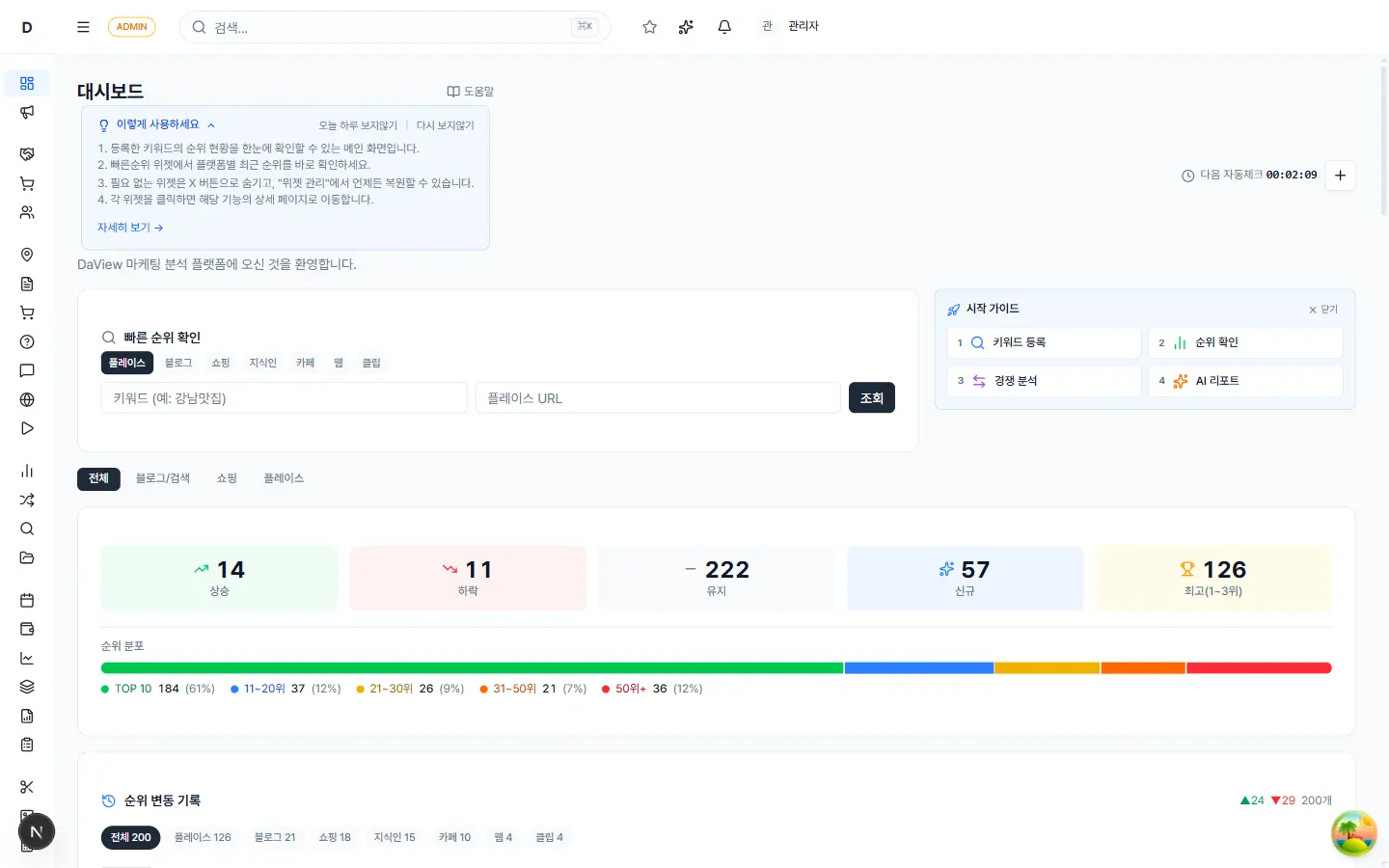Collapse the 이렇게 사용하세요 tips panel
Image resolution: width=1389 pixels, height=868 pixels.
click(210, 124)
